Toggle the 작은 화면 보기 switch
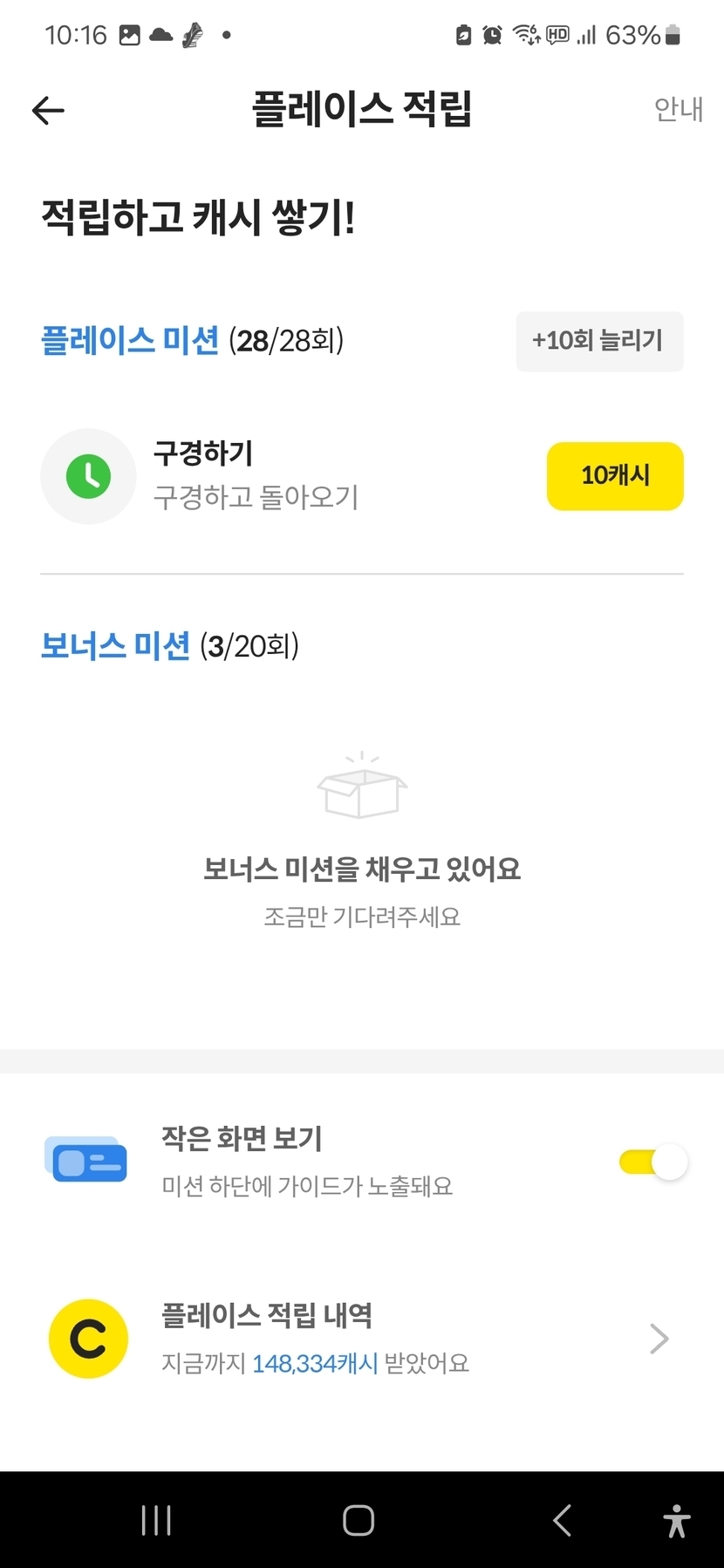This screenshot has width=724, height=1568. tap(654, 1162)
